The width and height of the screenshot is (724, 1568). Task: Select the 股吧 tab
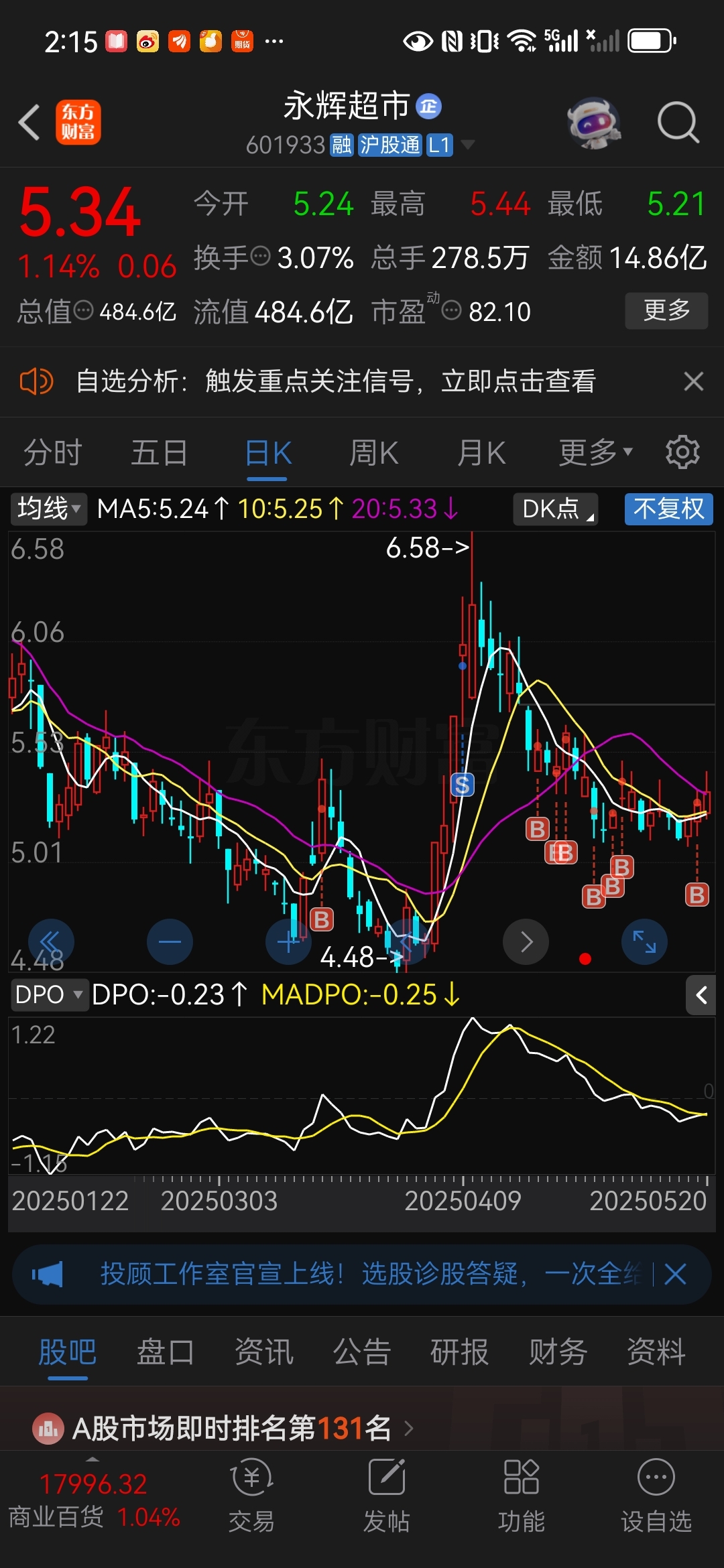[68, 1352]
